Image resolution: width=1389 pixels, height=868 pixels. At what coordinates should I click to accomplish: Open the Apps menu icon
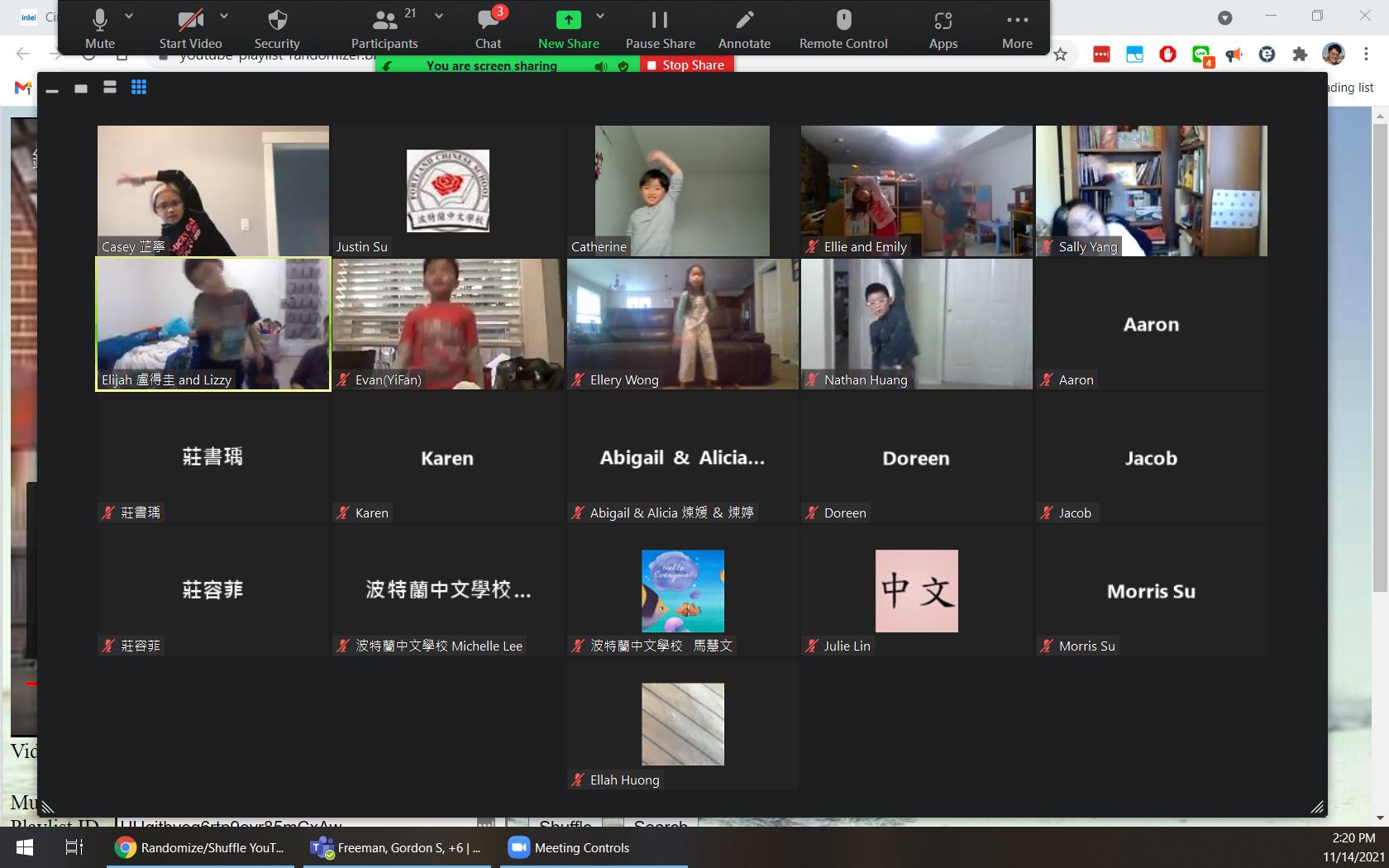click(x=943, y=20)
